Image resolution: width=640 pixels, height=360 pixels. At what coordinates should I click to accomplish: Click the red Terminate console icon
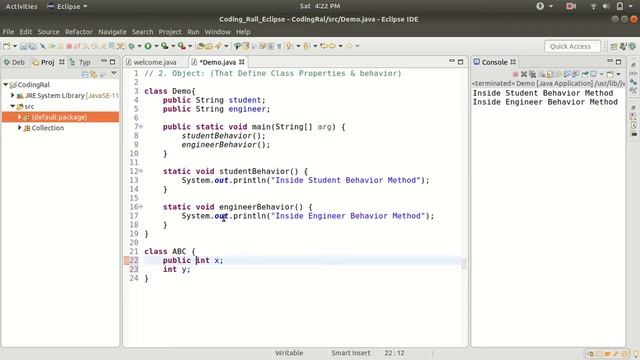pos(516,74)
